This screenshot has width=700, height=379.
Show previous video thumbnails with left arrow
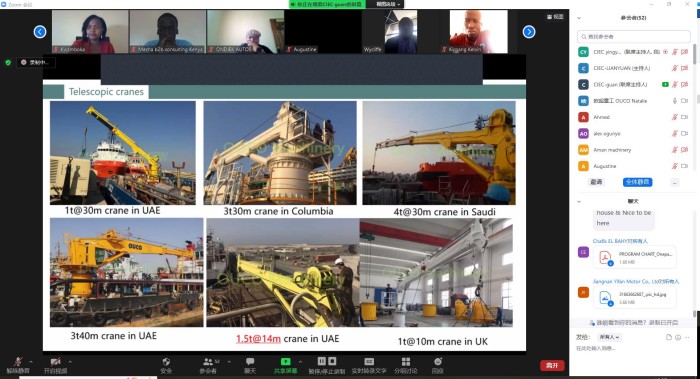[40, 32]
